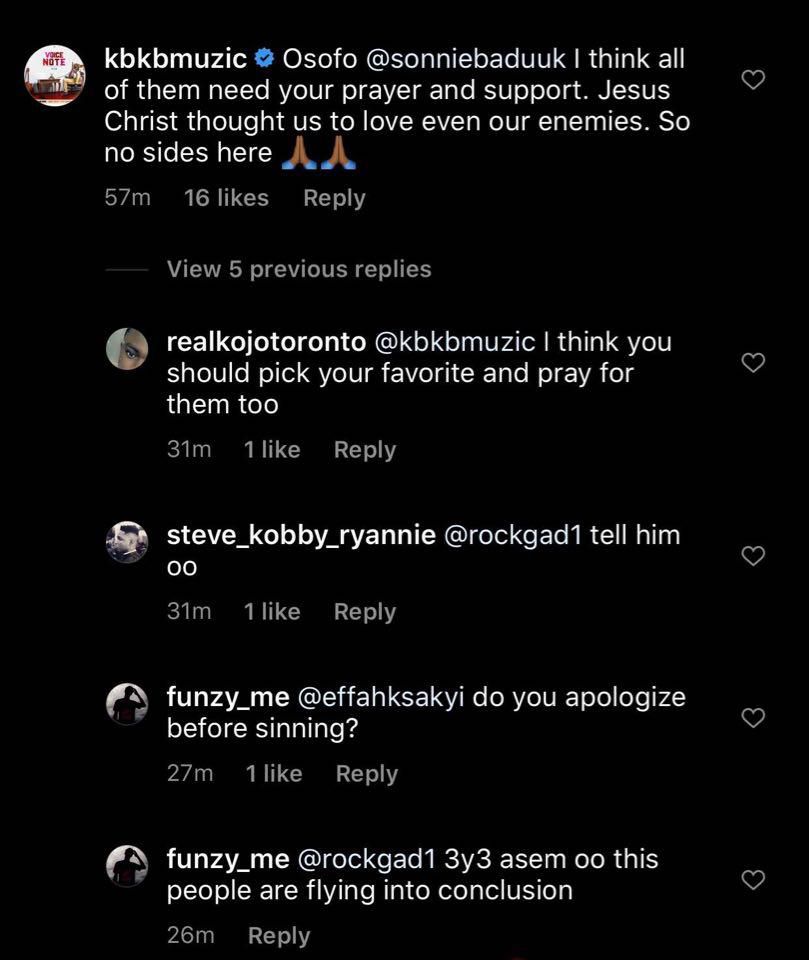Tap funzy_me's avatar on the apologize comment
809x960 pixels.
point(127,704)
